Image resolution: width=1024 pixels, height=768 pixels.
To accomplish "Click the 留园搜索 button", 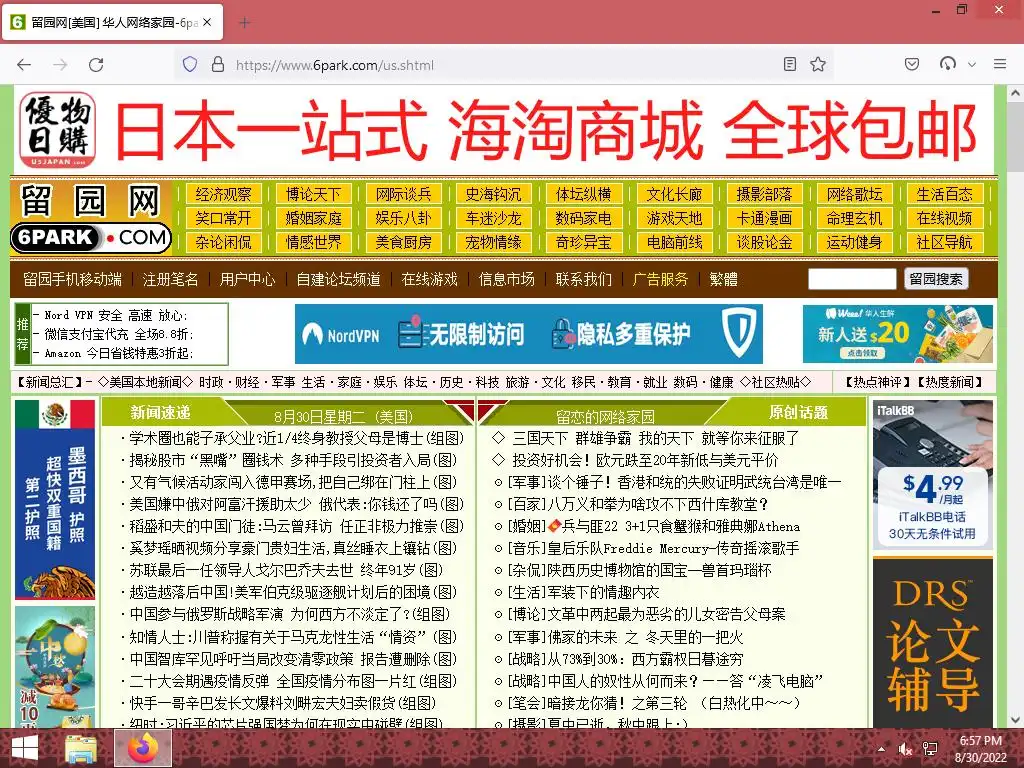I will point(936,279).
